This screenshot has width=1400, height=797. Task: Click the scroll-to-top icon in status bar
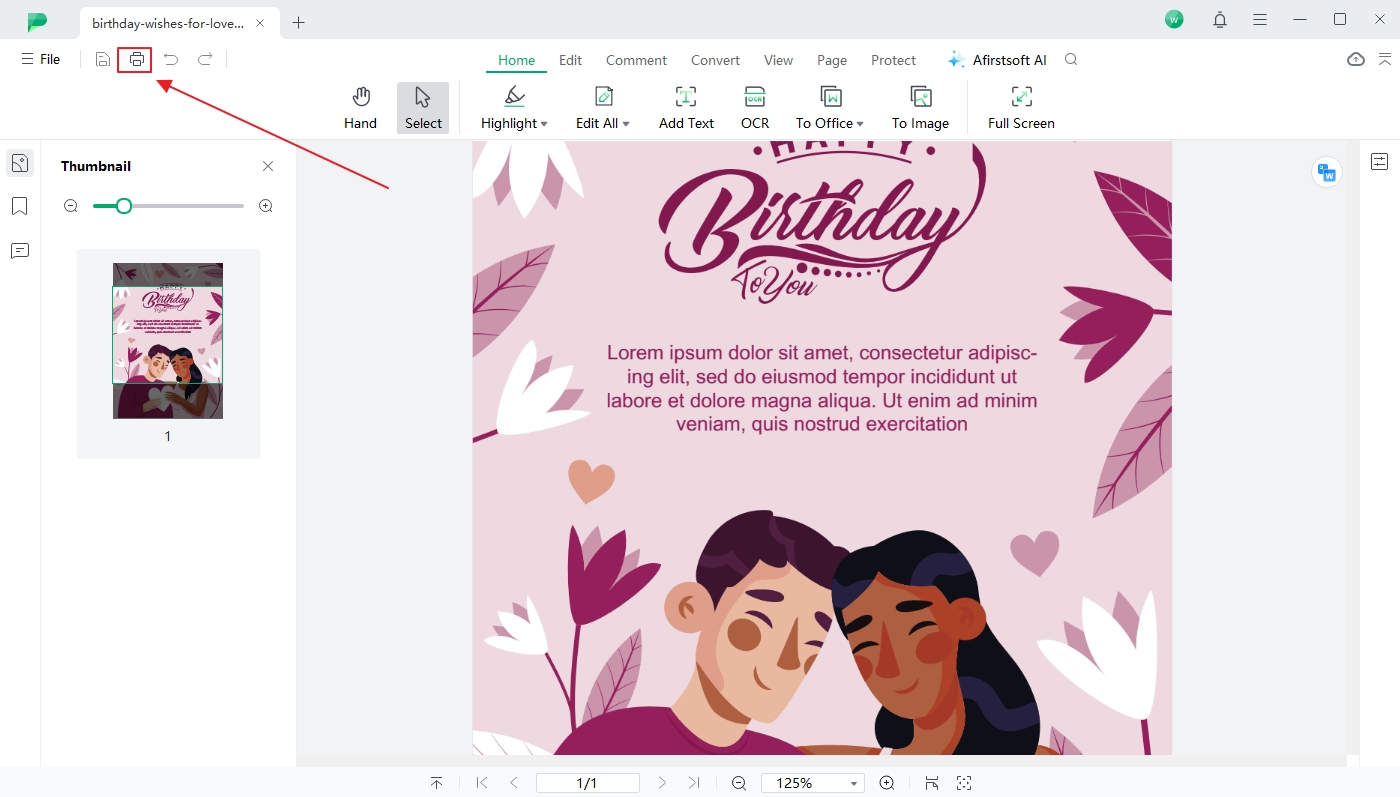[437, 783]
